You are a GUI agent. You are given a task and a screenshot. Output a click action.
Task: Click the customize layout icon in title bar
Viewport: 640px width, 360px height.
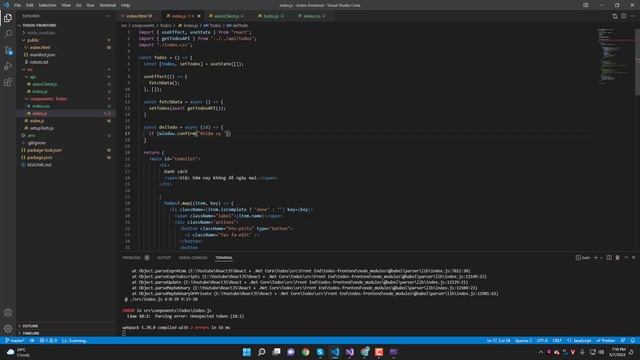[x=586, y=5]
